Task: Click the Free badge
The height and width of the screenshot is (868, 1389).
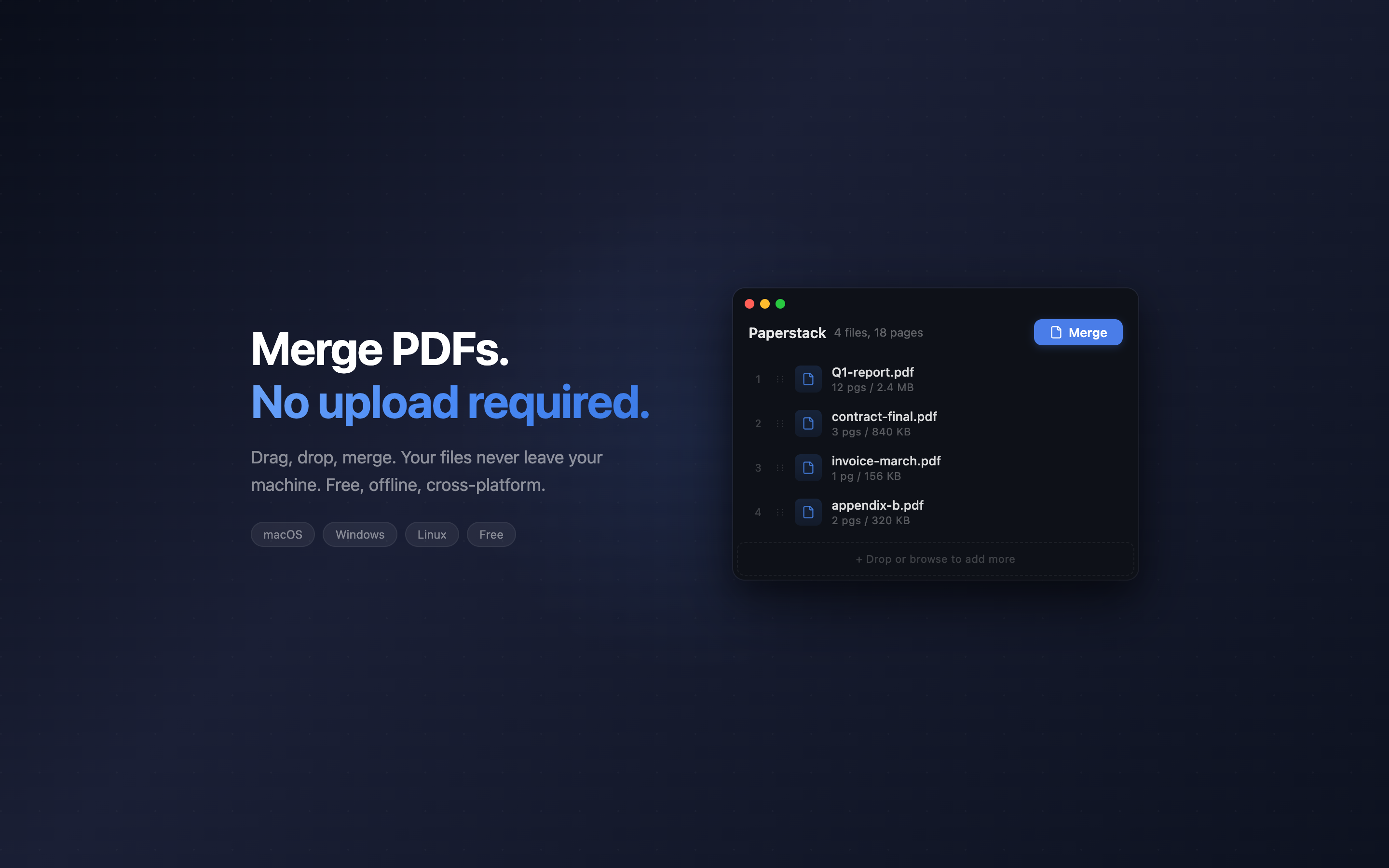Action: (491, 534)
